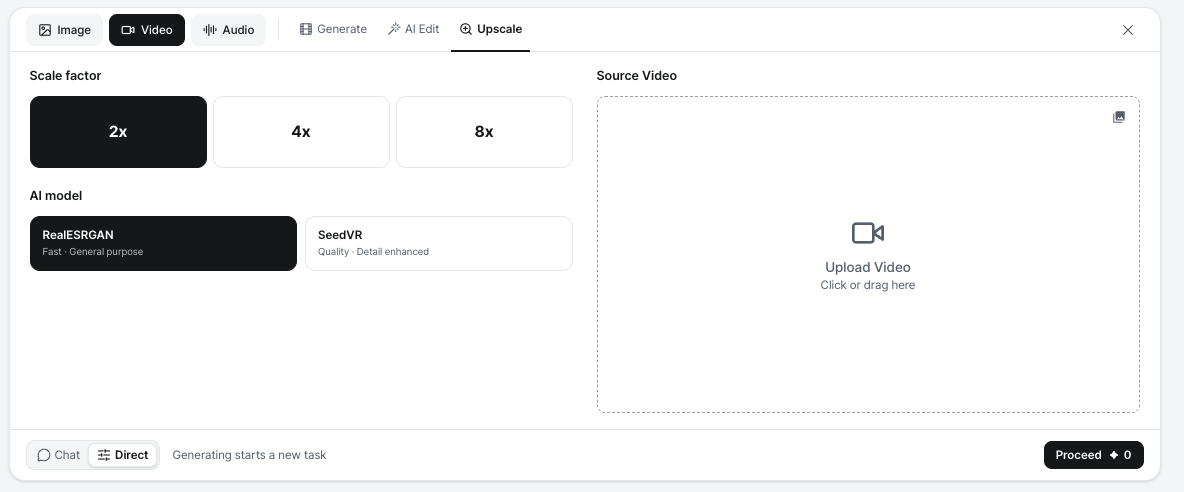
Task: Click the Proceed button
Action: pyautogui.click(x=1093, y=455)
